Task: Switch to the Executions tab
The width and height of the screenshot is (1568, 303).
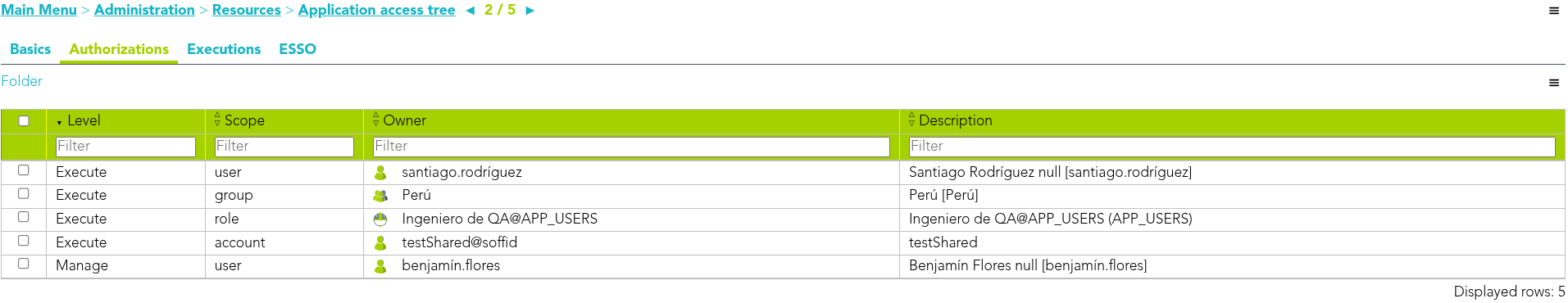Action: (224, 49)
